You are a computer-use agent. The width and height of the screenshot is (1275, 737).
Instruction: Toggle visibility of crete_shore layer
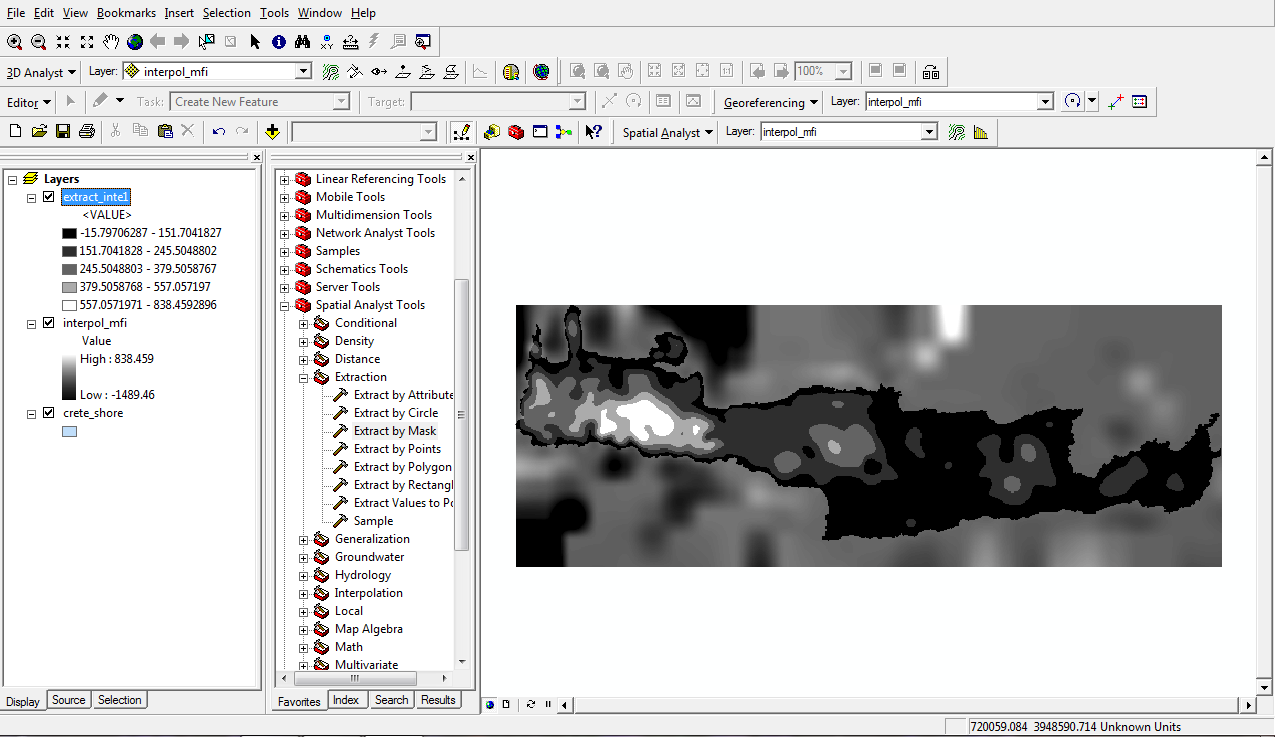tap(48, 413)
